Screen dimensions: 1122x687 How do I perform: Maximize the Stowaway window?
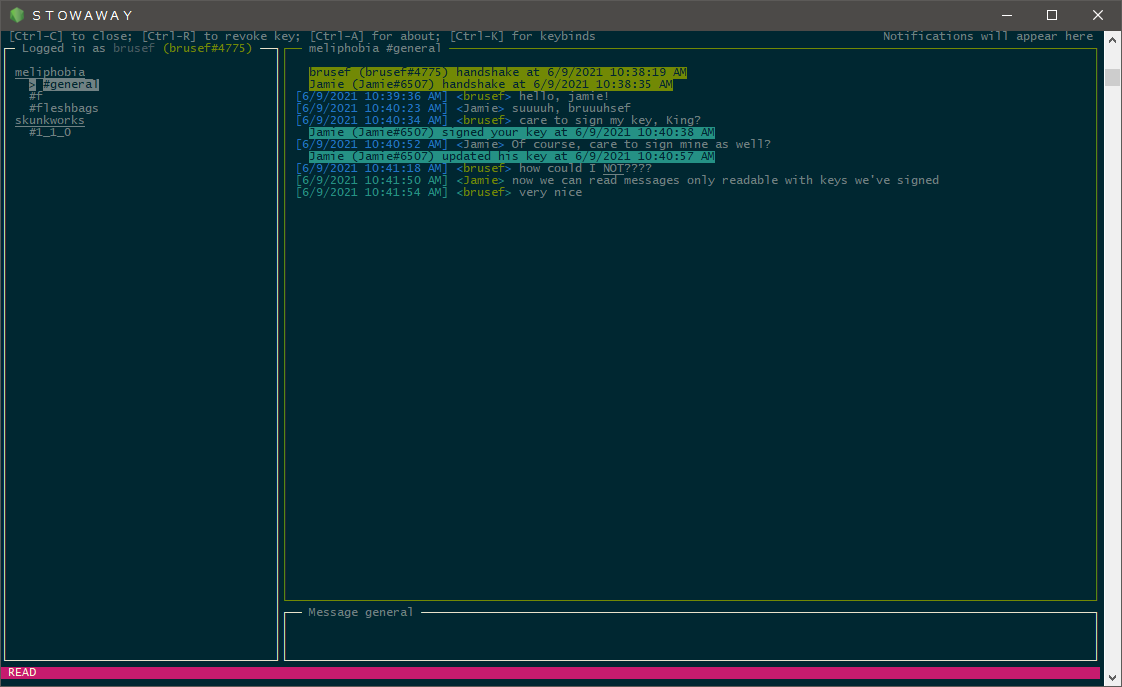[x=1052, y=15]
